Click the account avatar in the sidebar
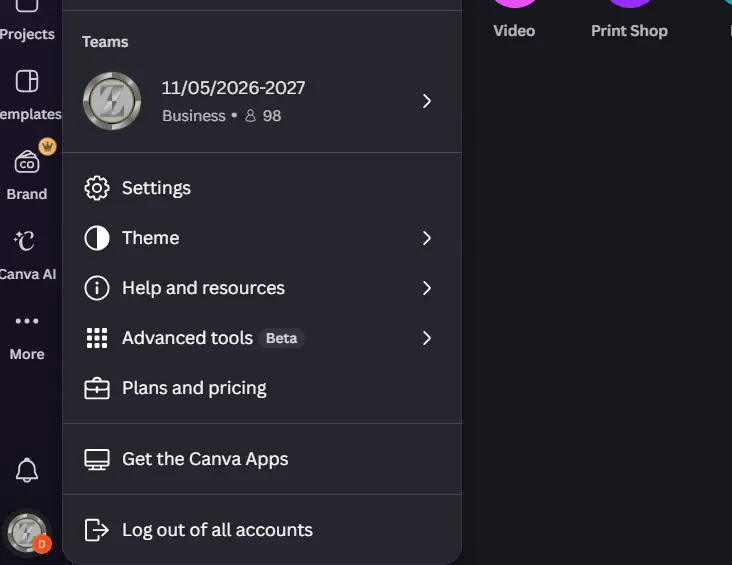This screenshot has height=565, width=732. click(x=28, y=533)
